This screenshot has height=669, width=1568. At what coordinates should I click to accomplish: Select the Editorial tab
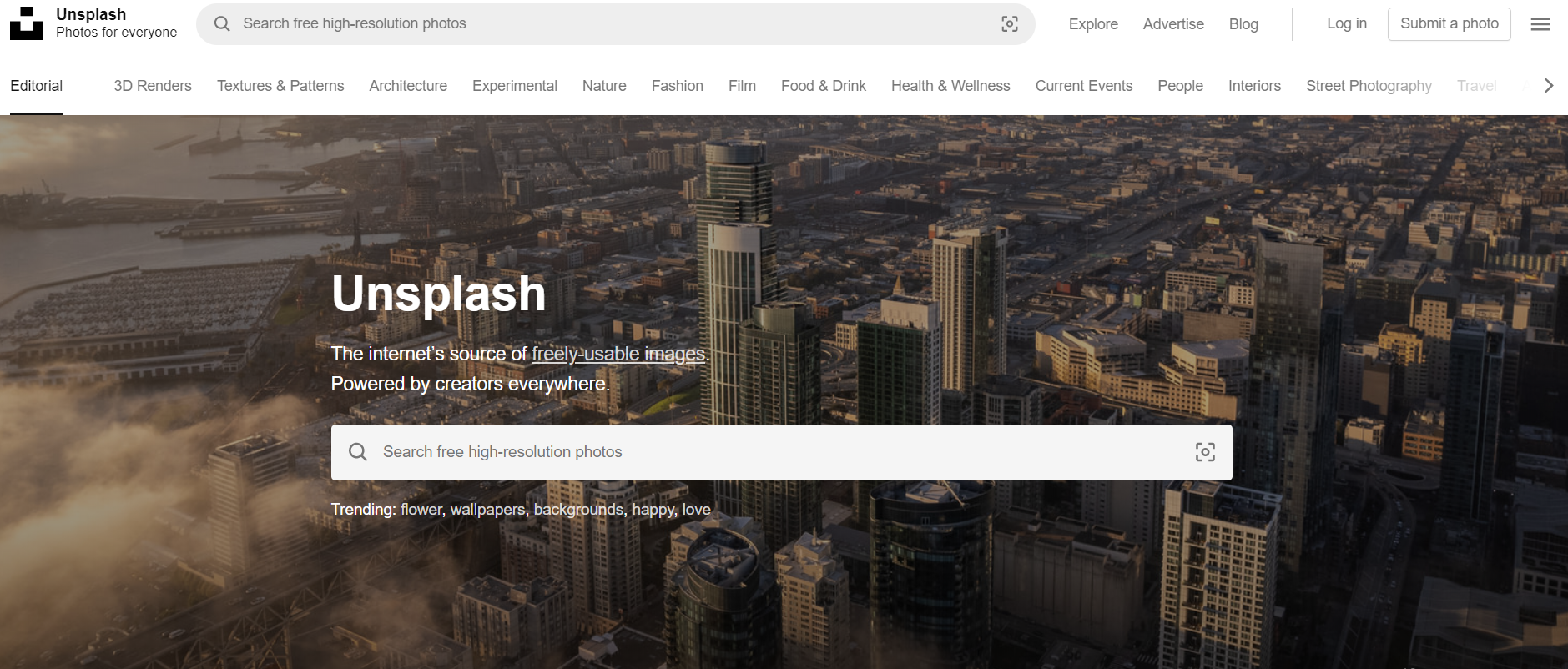(x=36, y=86)
